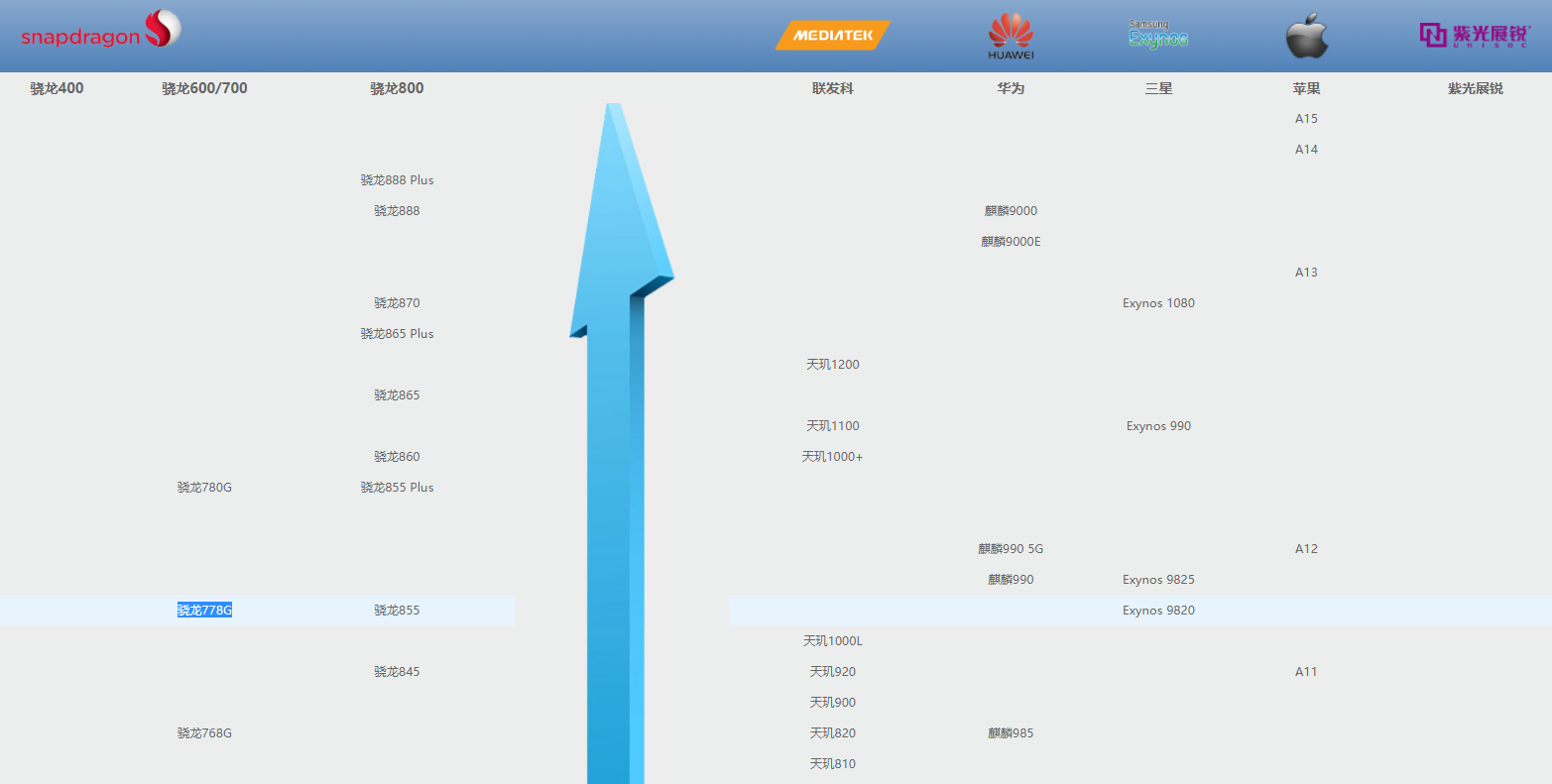Click the Samsung Exynos logo
Image resolution: width=1552 pixels, height=784 pixels.
[x=1158, y=35]
